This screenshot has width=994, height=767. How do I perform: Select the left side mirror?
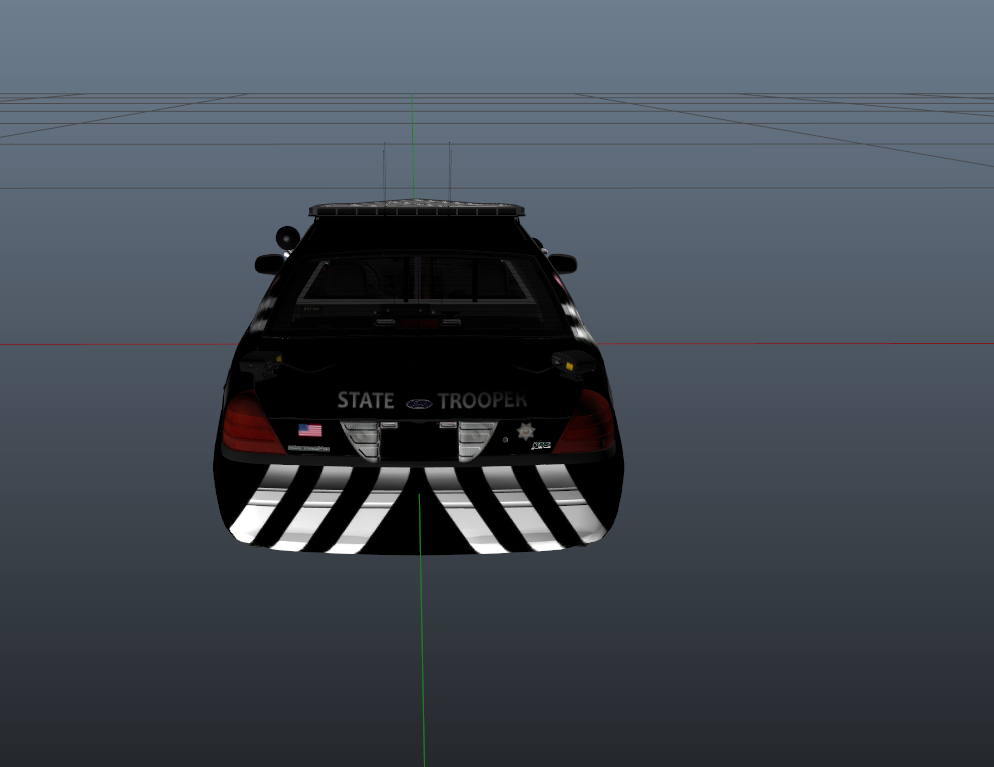(x=269, y=264)
